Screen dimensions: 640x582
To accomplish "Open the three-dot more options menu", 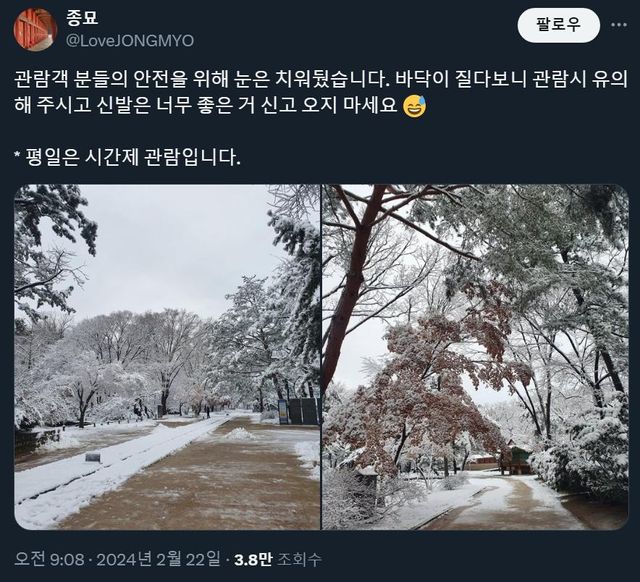I will click(619, 25).
